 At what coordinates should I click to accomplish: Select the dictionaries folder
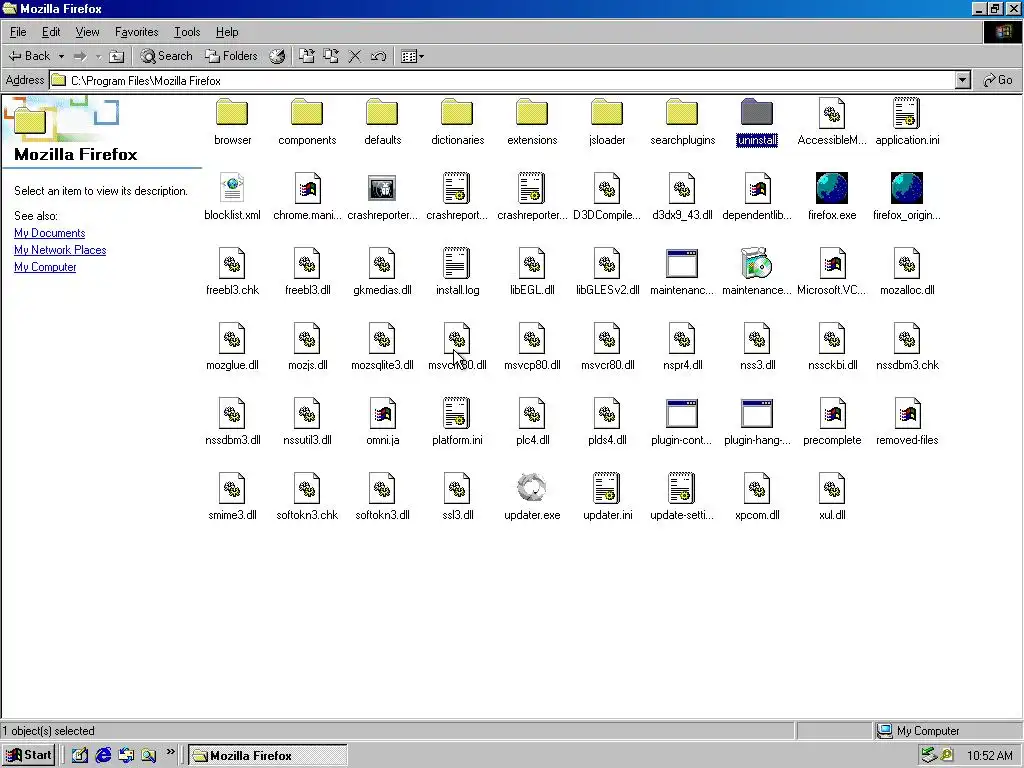point(456,113)
